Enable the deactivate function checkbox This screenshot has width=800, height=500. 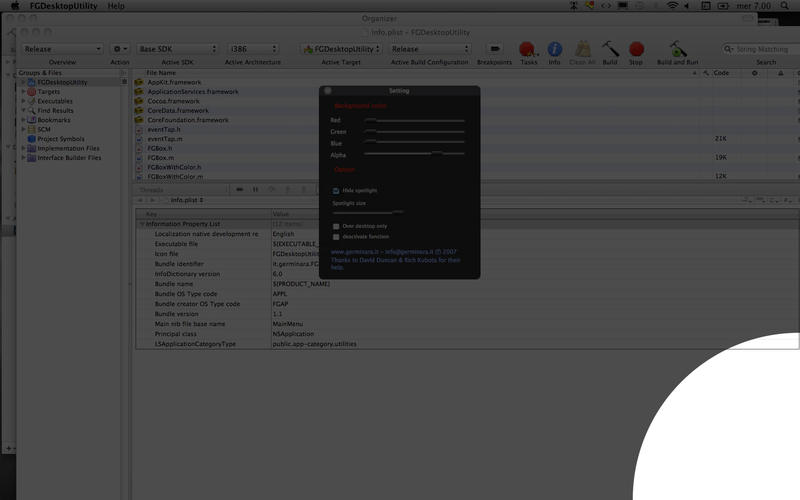(336, 237)
